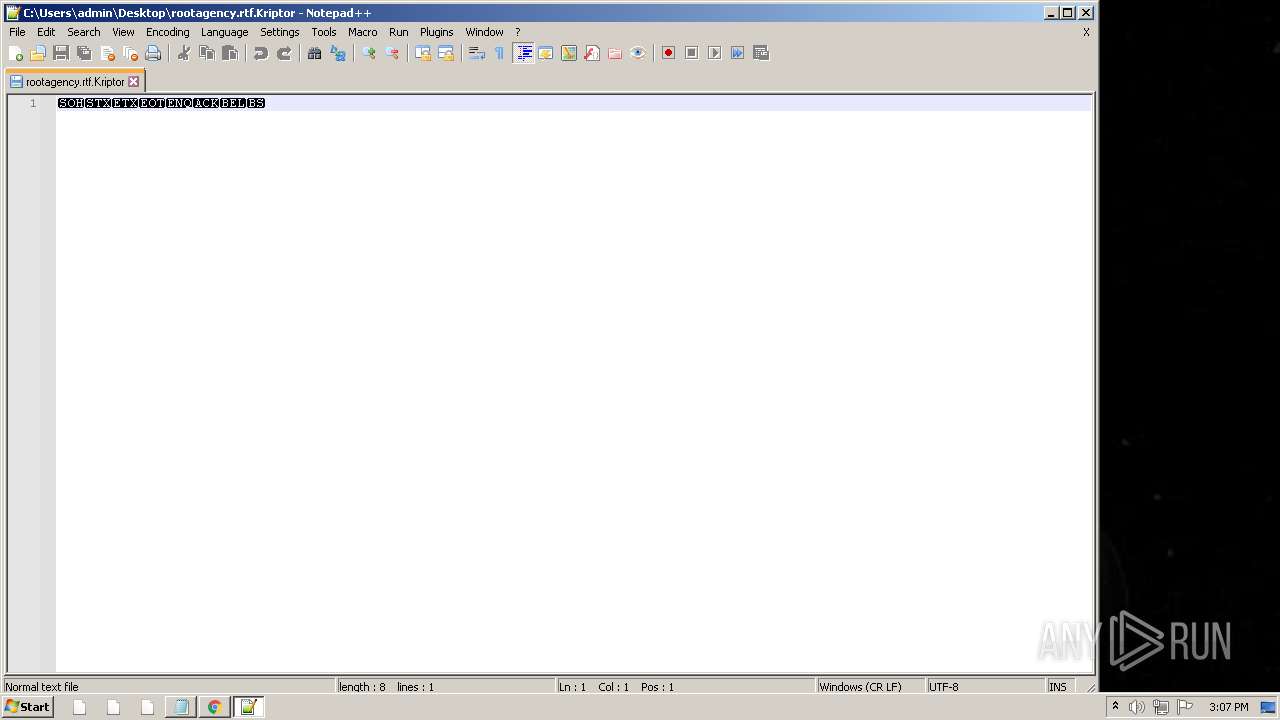Open the Language menu
This screenshot has width=1280, height=720.
coord(225,32)
